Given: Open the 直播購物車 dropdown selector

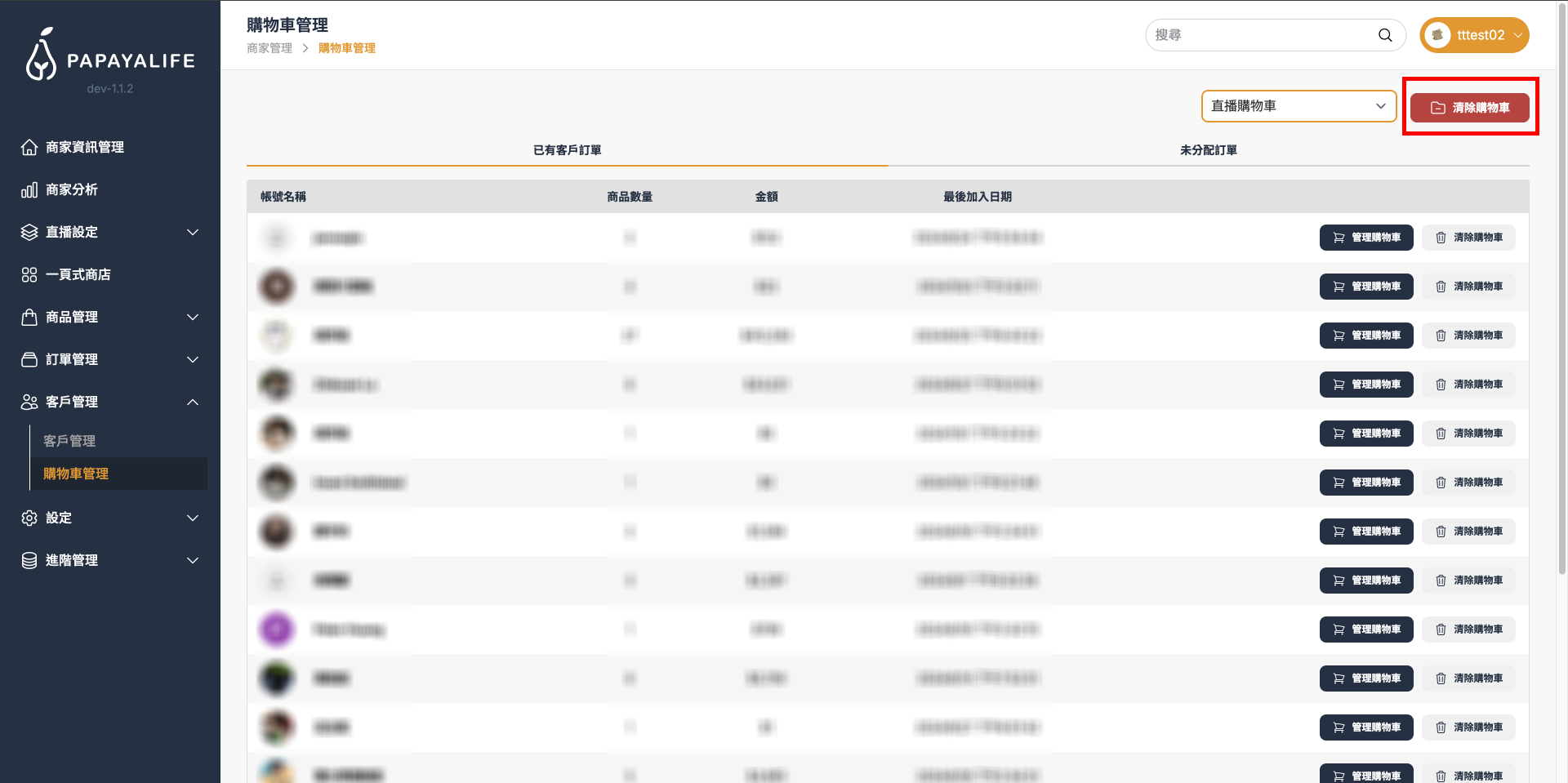Looking at the screenshot, I should point(1298,106).
